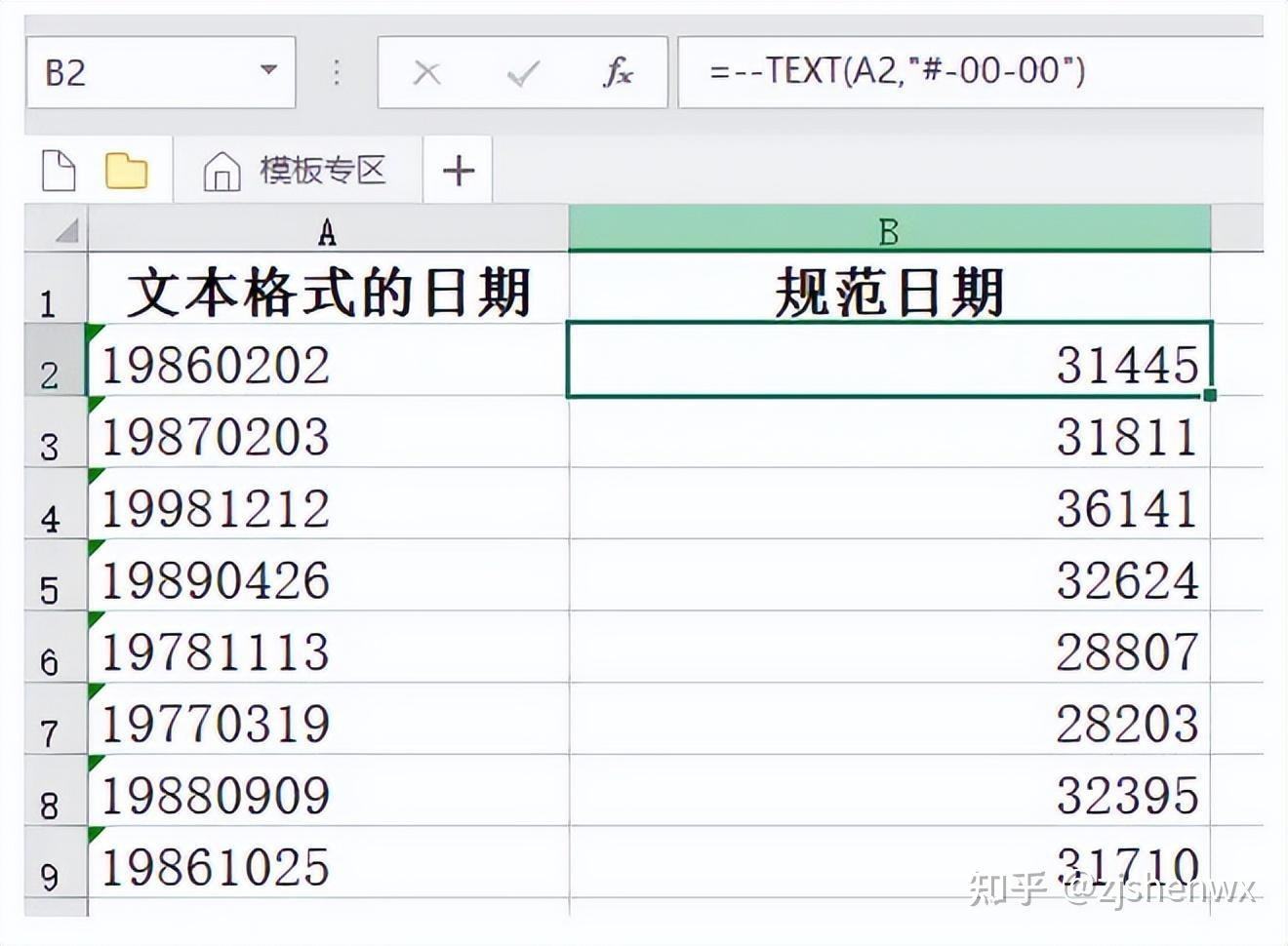Select header cell 规范日期
The width and height of the screenshot is (1288, 946).
click(889, 289)
